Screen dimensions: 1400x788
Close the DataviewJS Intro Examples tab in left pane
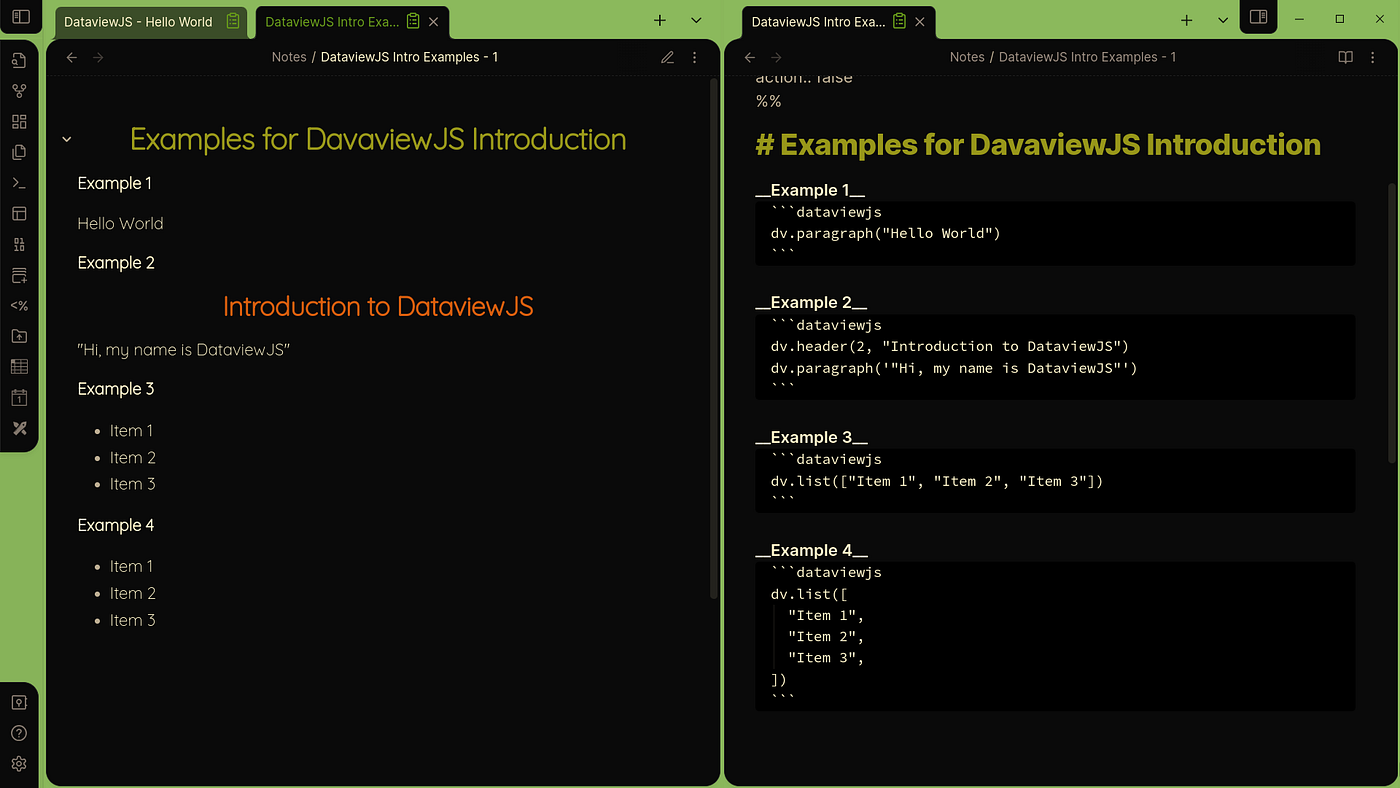click(x=433, y=21)
